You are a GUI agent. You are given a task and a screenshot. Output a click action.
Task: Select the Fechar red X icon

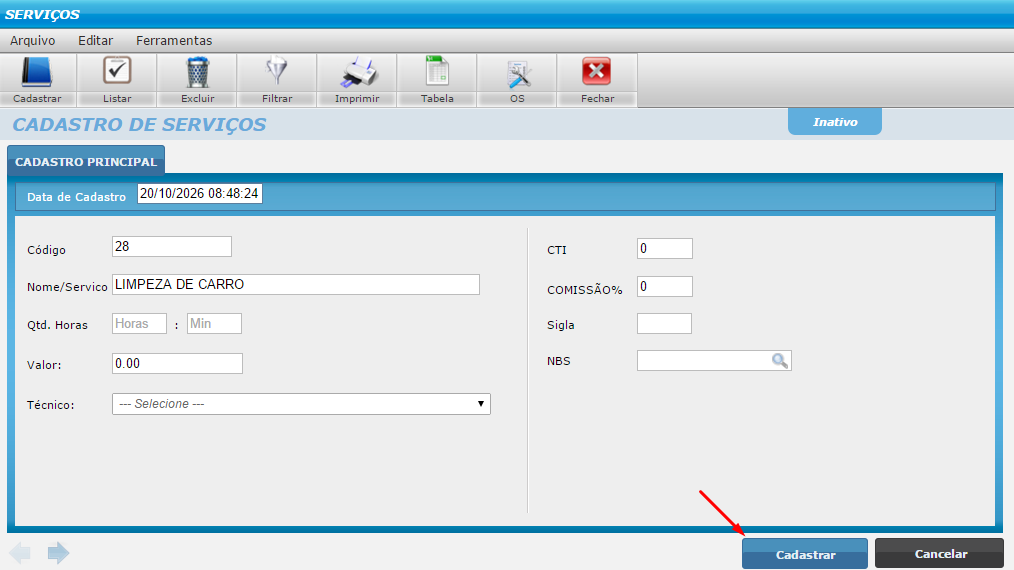tap(596, 72)
